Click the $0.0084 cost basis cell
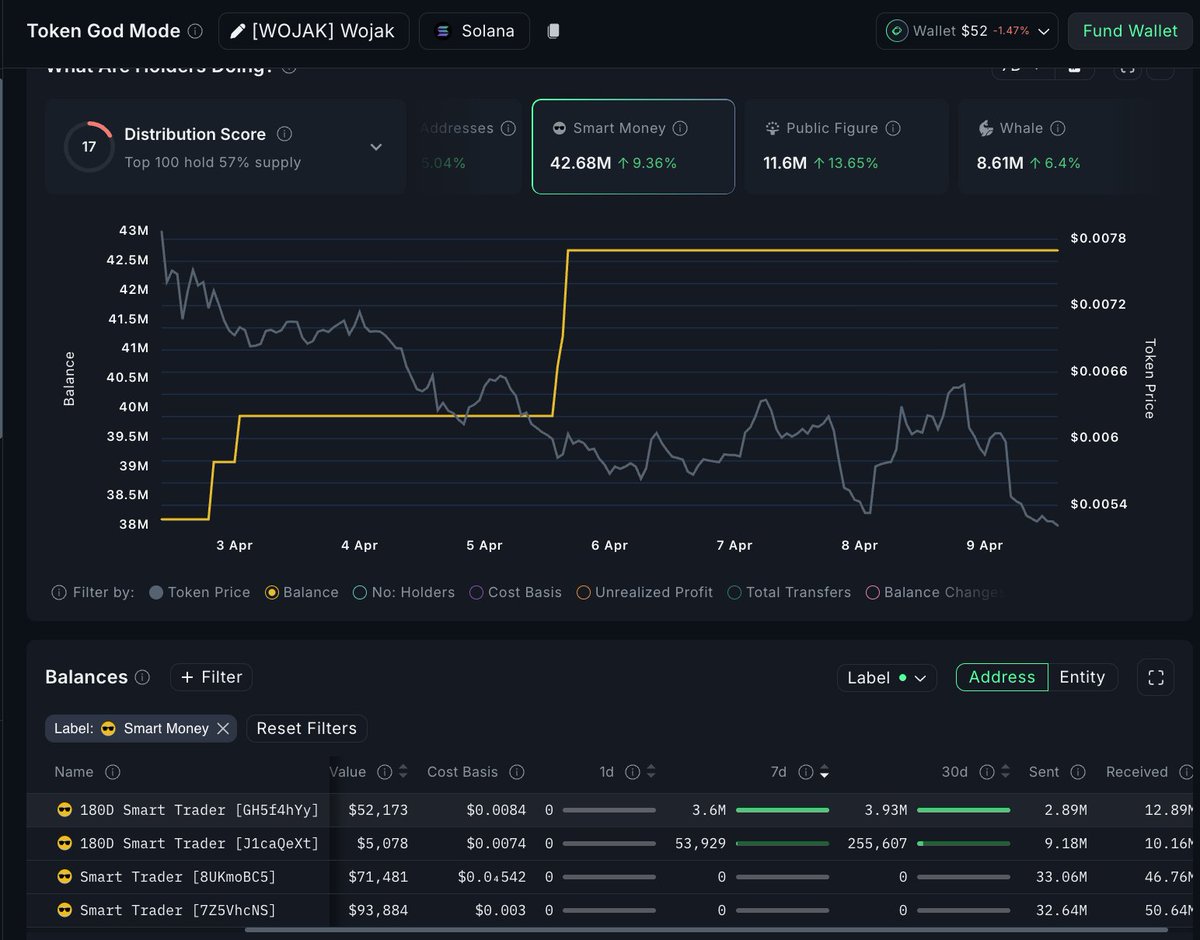The height and width of the screenshot is (940, 1200). [496, 810]
